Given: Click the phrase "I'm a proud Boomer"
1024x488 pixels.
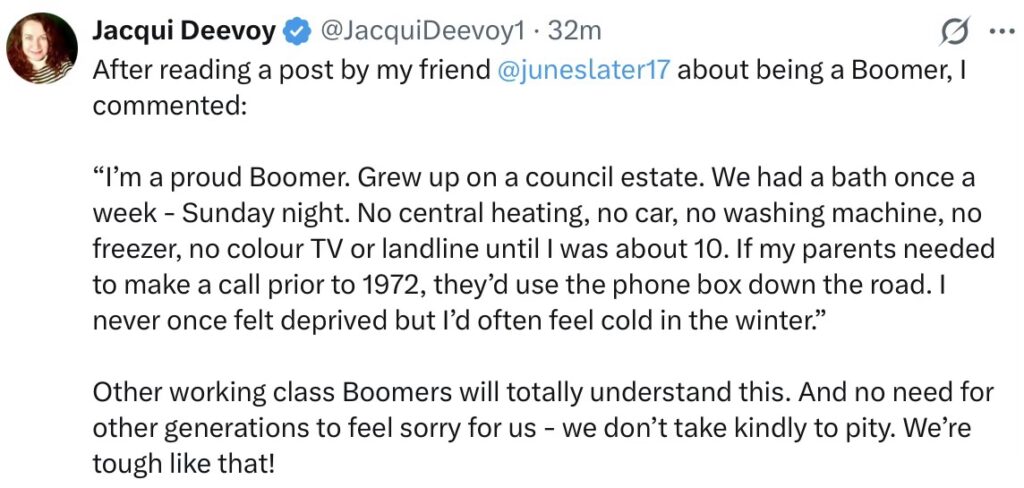Looking at the screenshot, I should pos(205,180).
